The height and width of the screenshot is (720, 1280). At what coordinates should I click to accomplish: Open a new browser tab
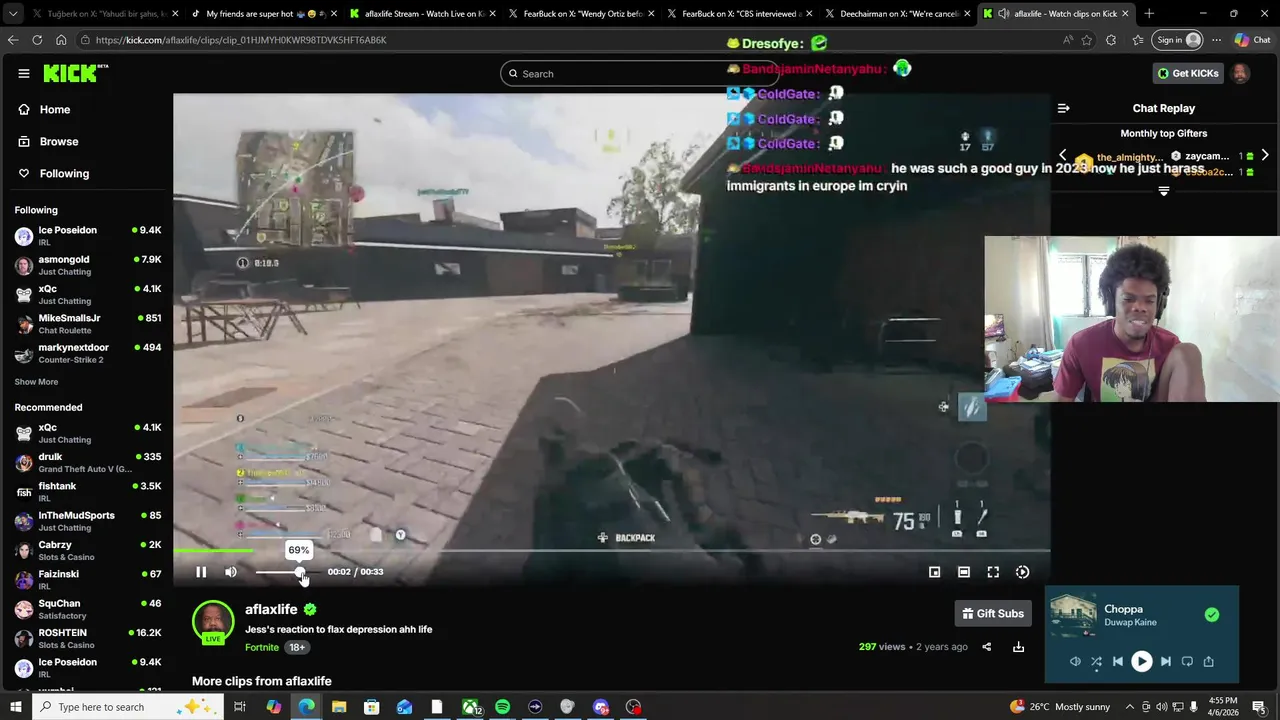1149,14
